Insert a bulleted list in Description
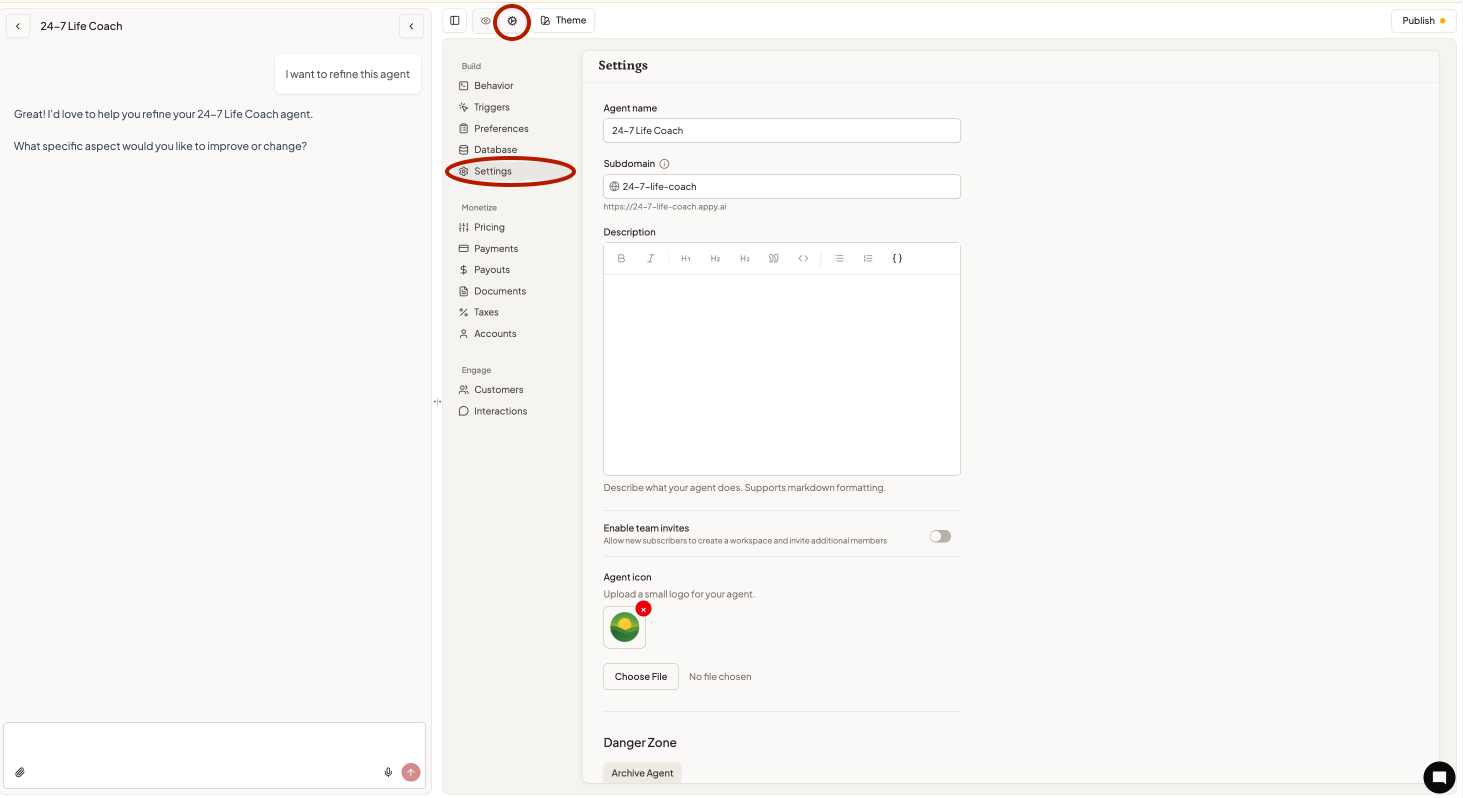This screenshot has height=798, width=1463. (839, 258)
